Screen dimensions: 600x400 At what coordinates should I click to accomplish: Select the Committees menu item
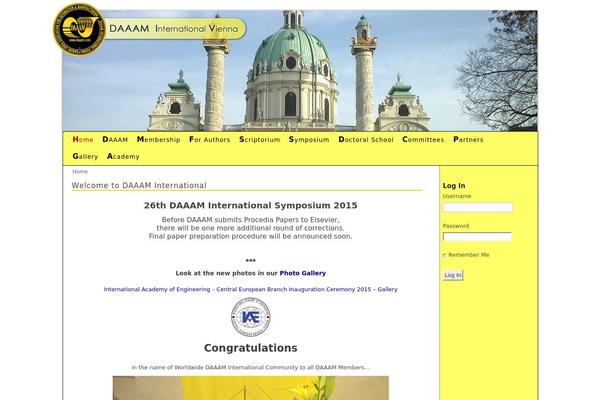423,139
